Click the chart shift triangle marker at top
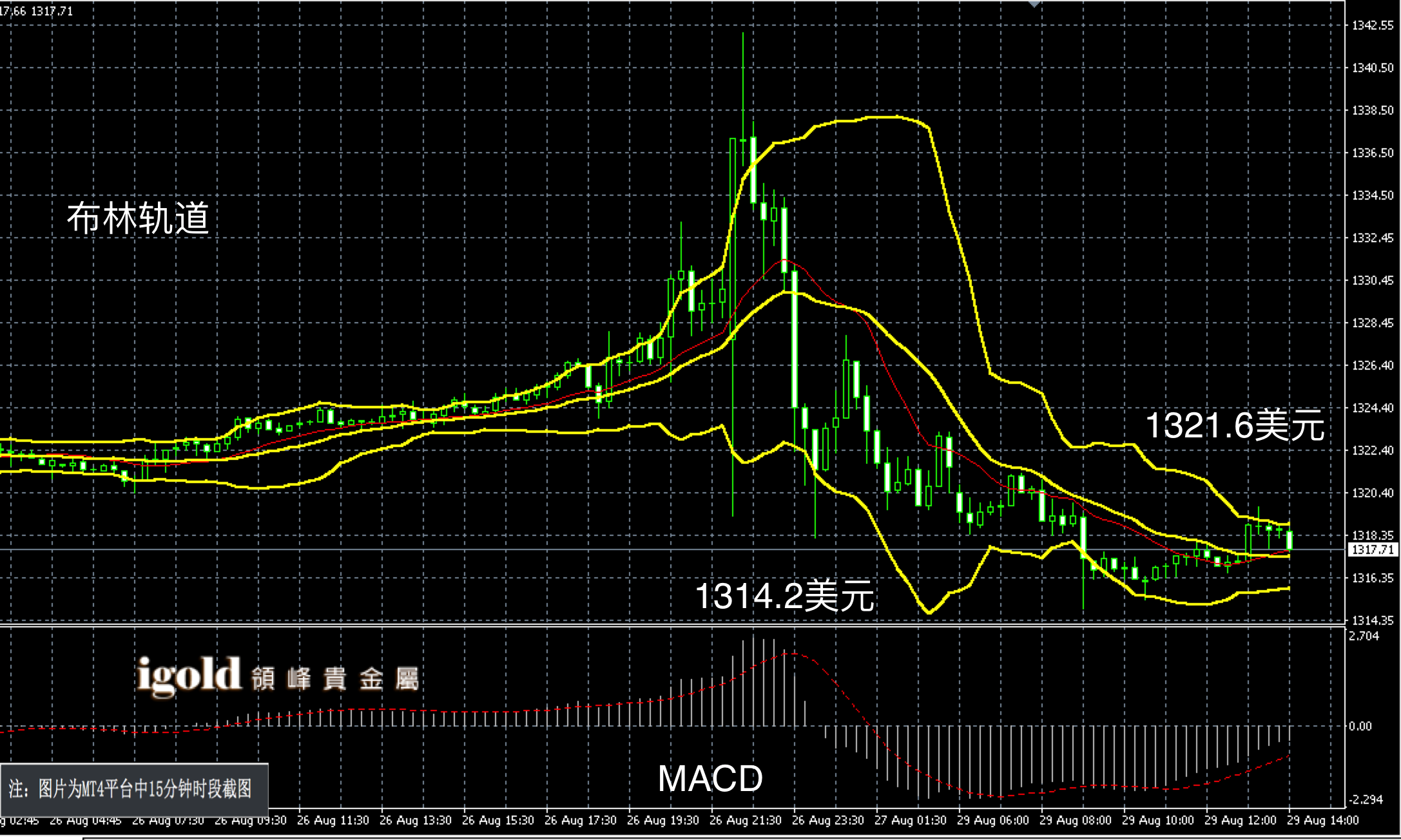 [x=1034, y=4]
